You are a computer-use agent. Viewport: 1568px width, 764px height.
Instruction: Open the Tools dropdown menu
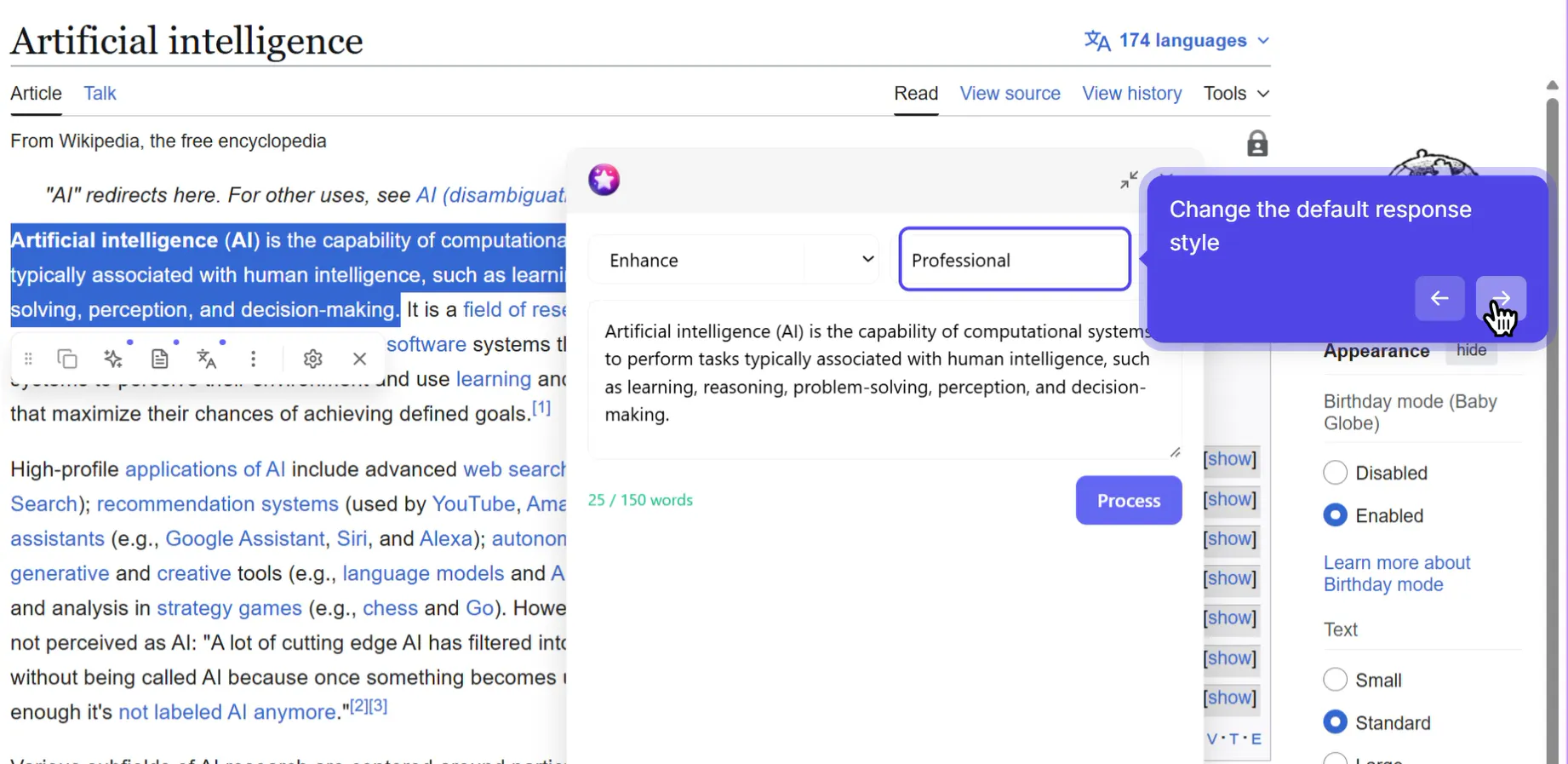(1236, 93)
